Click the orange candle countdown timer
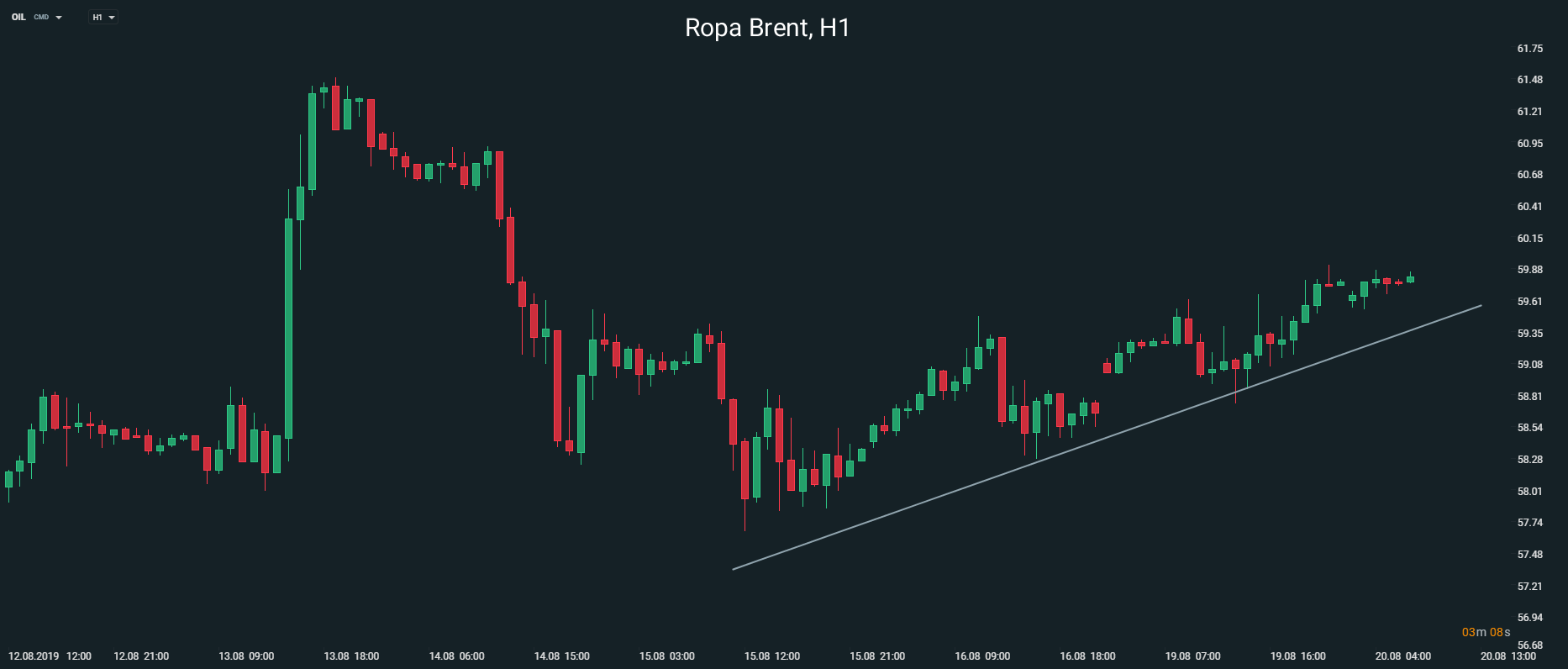Viewport: 1568px width, 669px height. [1486, 632]
